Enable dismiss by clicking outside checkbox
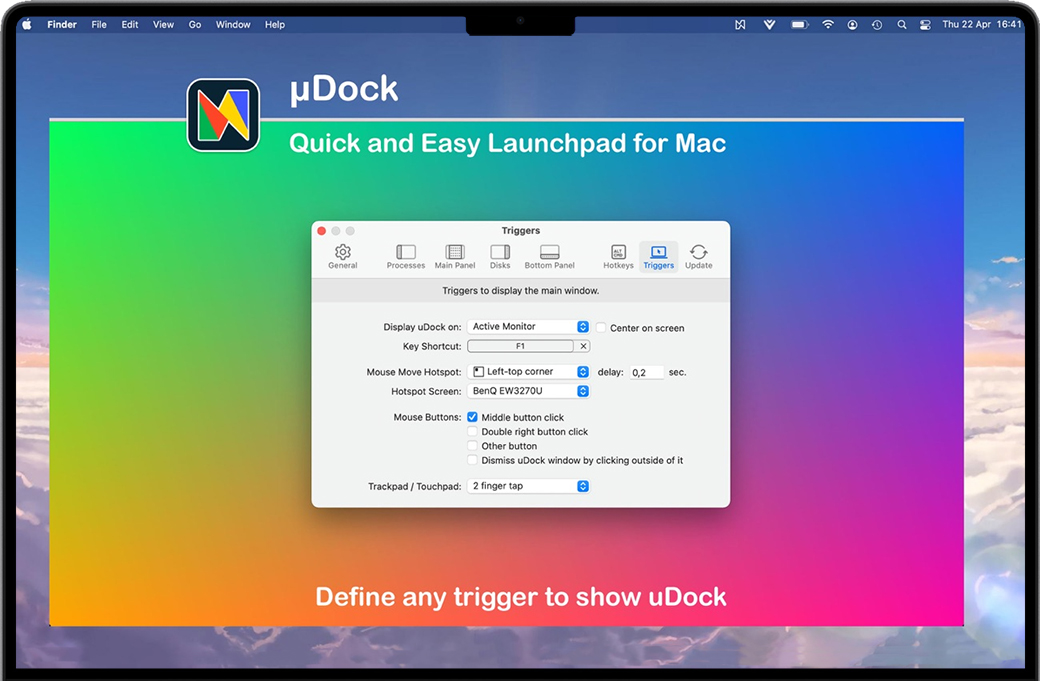The height and width of the screenshot is (681, 1040). tap(472, 460)
